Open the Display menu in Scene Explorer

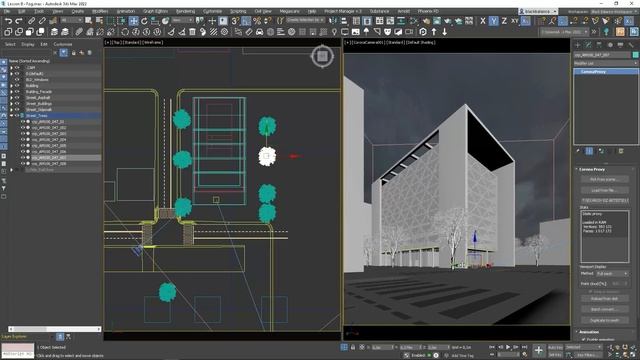(28, 44)
